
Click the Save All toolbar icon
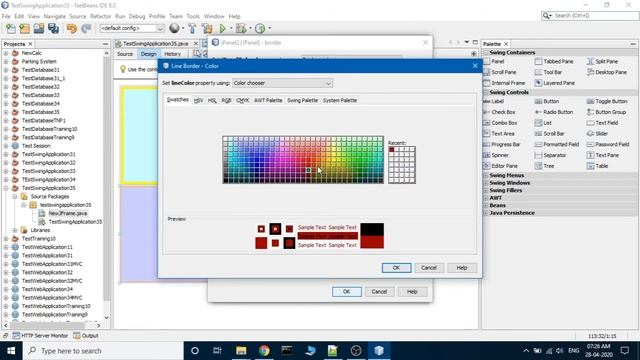[x=53, y=28]
